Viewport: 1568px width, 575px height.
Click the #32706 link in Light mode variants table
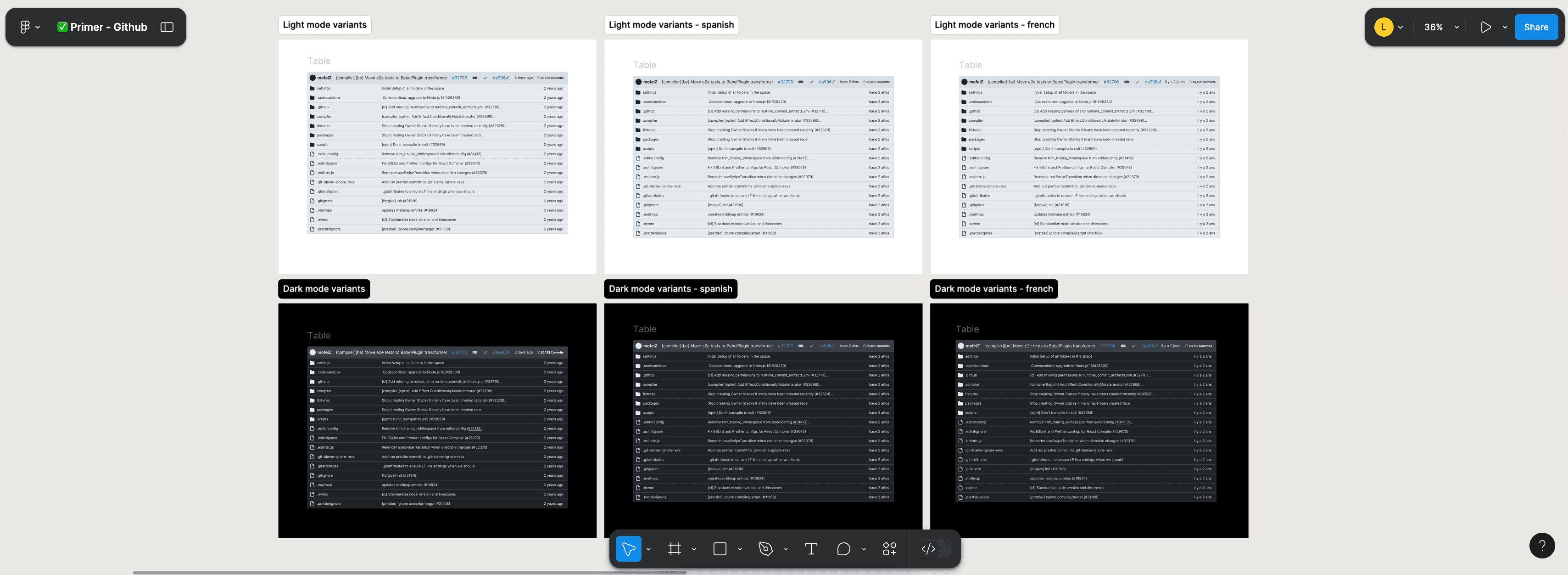(x=459, y=78)
